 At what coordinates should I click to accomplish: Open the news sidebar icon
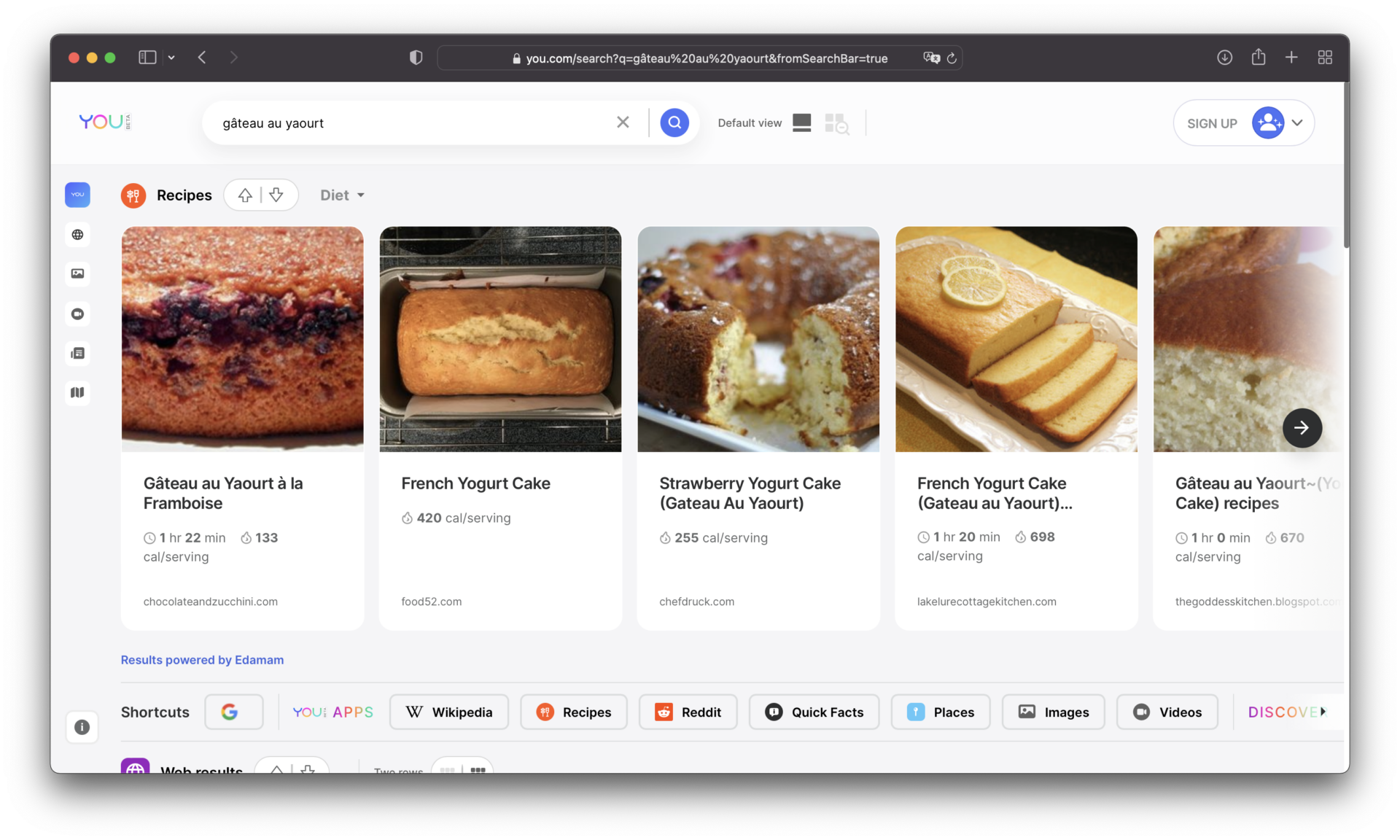[77, 354]
